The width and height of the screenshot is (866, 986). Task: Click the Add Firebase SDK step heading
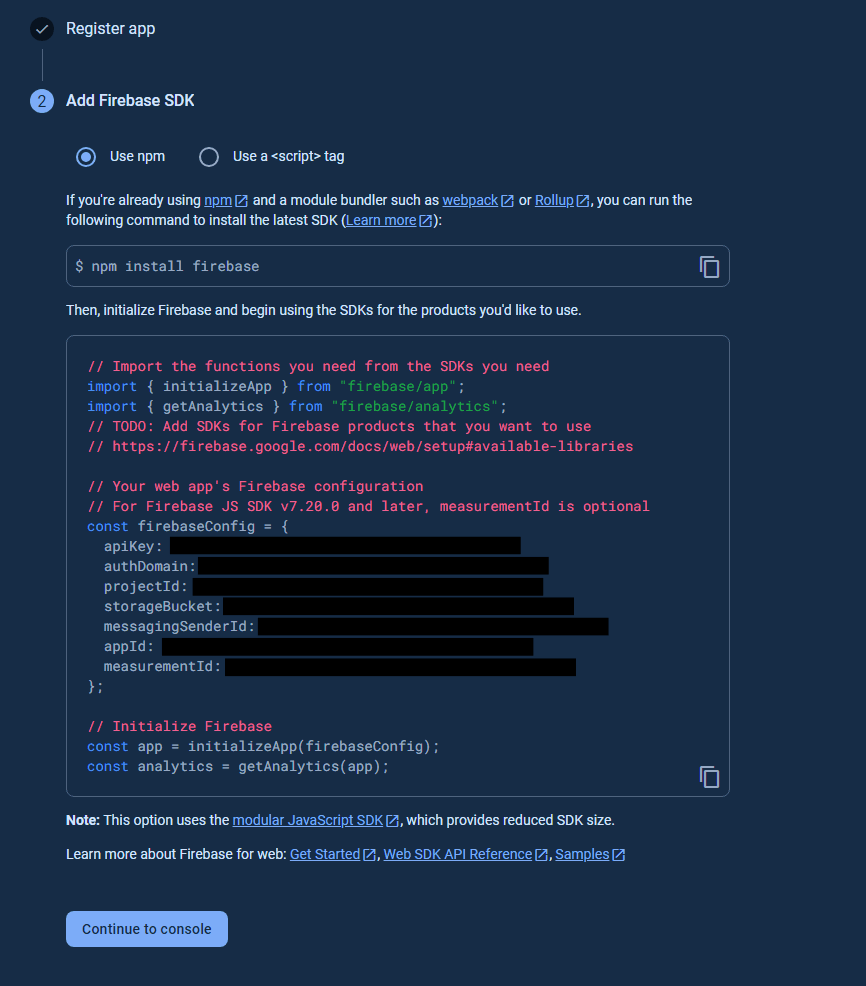130,101
